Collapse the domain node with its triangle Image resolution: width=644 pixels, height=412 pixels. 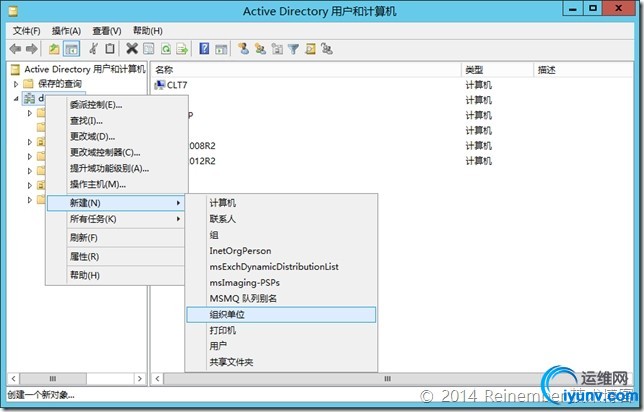coord(16,99)
